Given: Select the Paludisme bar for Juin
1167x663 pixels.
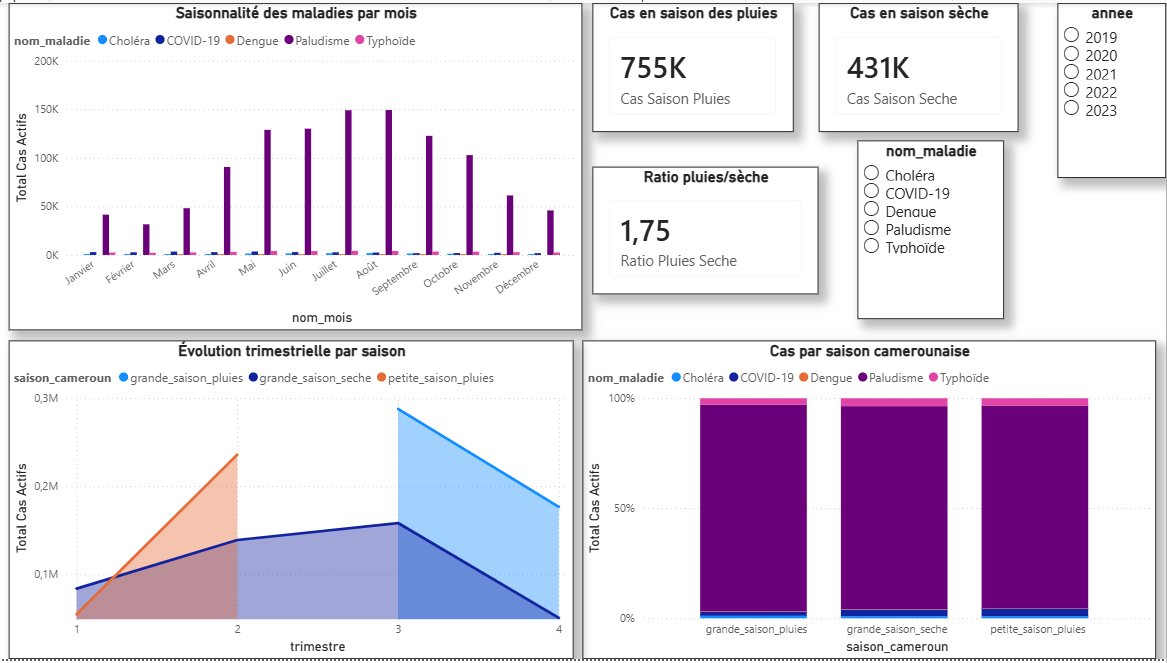Looking at the screenshot, I should click(307, 192).
